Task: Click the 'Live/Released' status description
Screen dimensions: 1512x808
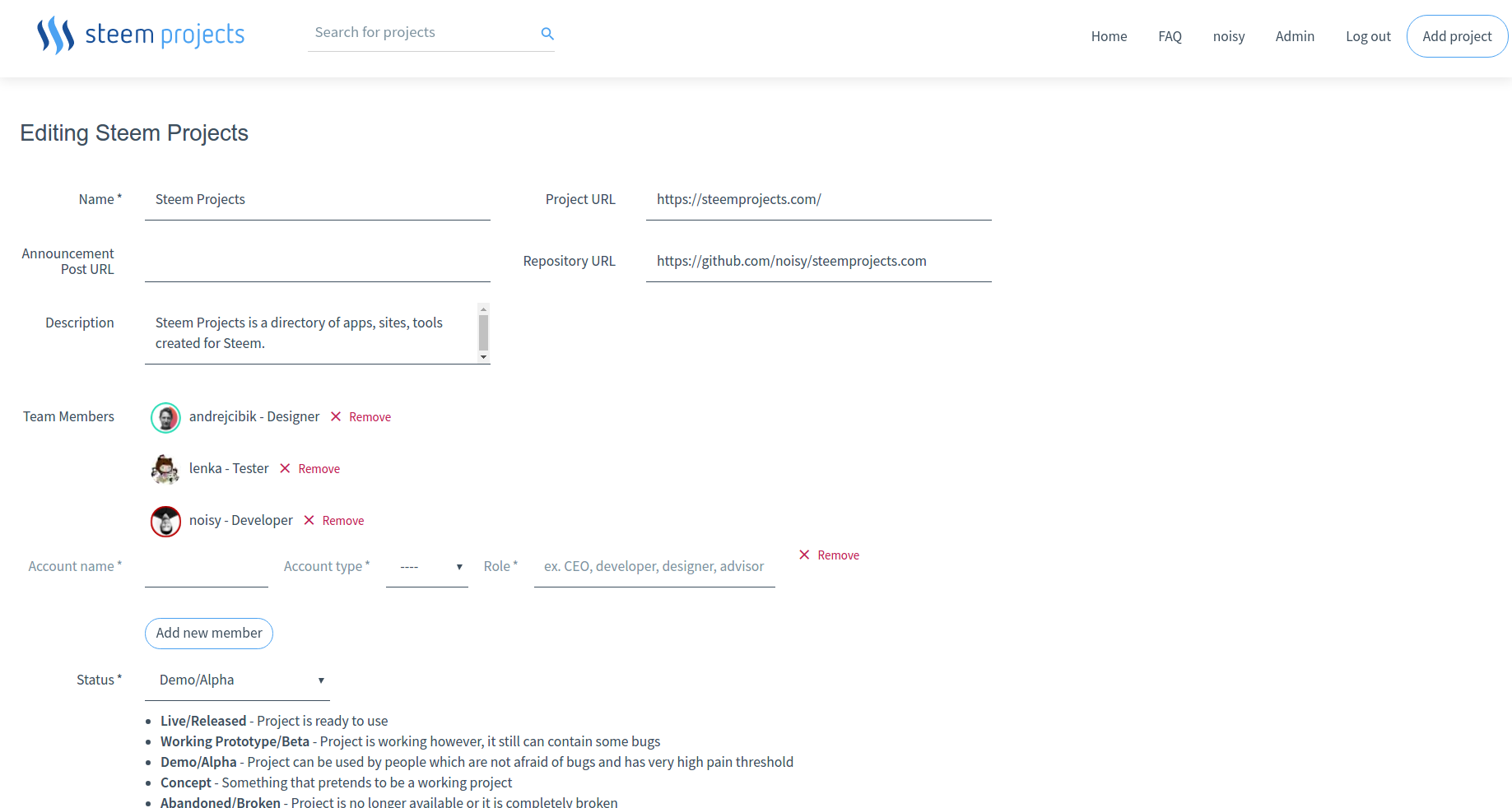Action: (274, 722)
